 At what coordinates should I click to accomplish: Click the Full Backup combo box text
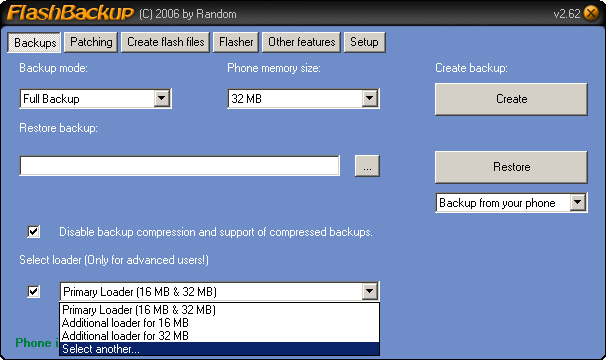click(x=51, y=99)
